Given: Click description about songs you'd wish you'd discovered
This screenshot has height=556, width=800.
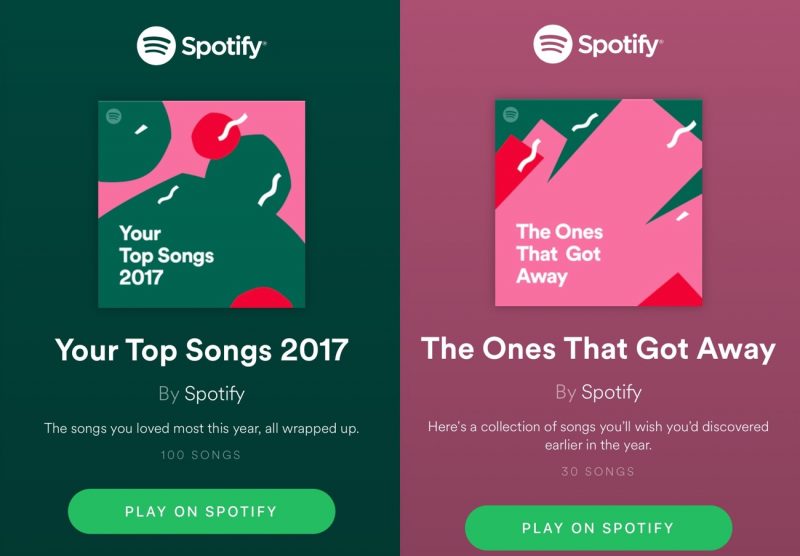Looking at the screenshot, I should 598,436.
